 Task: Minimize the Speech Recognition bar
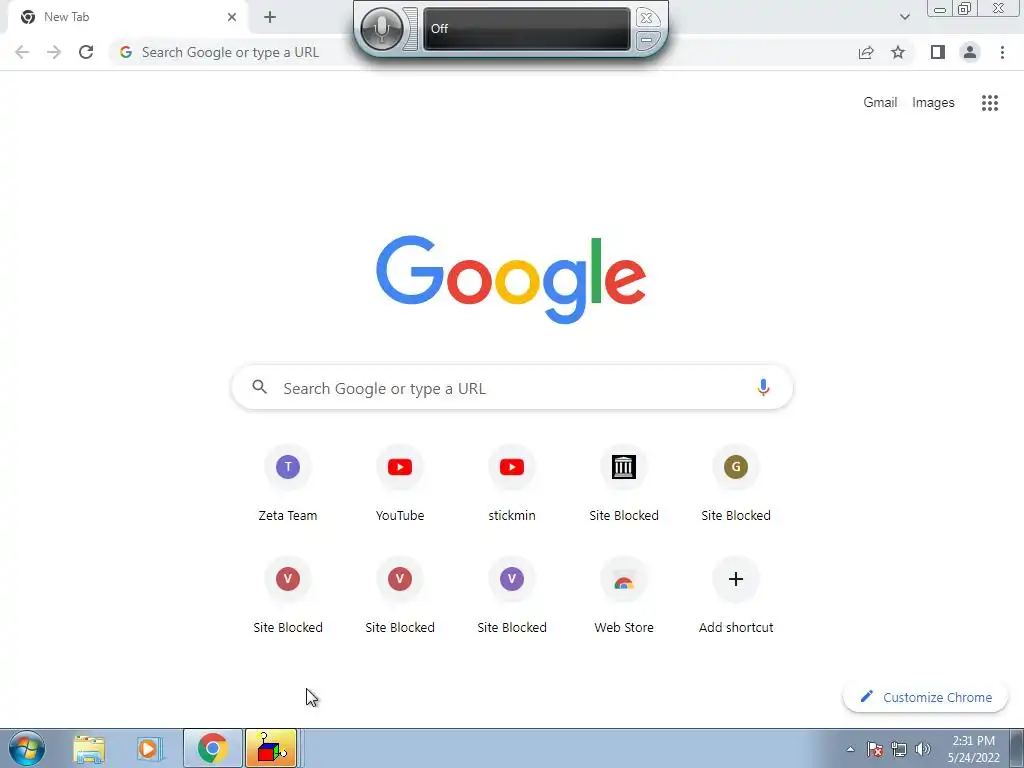[646, 40]
